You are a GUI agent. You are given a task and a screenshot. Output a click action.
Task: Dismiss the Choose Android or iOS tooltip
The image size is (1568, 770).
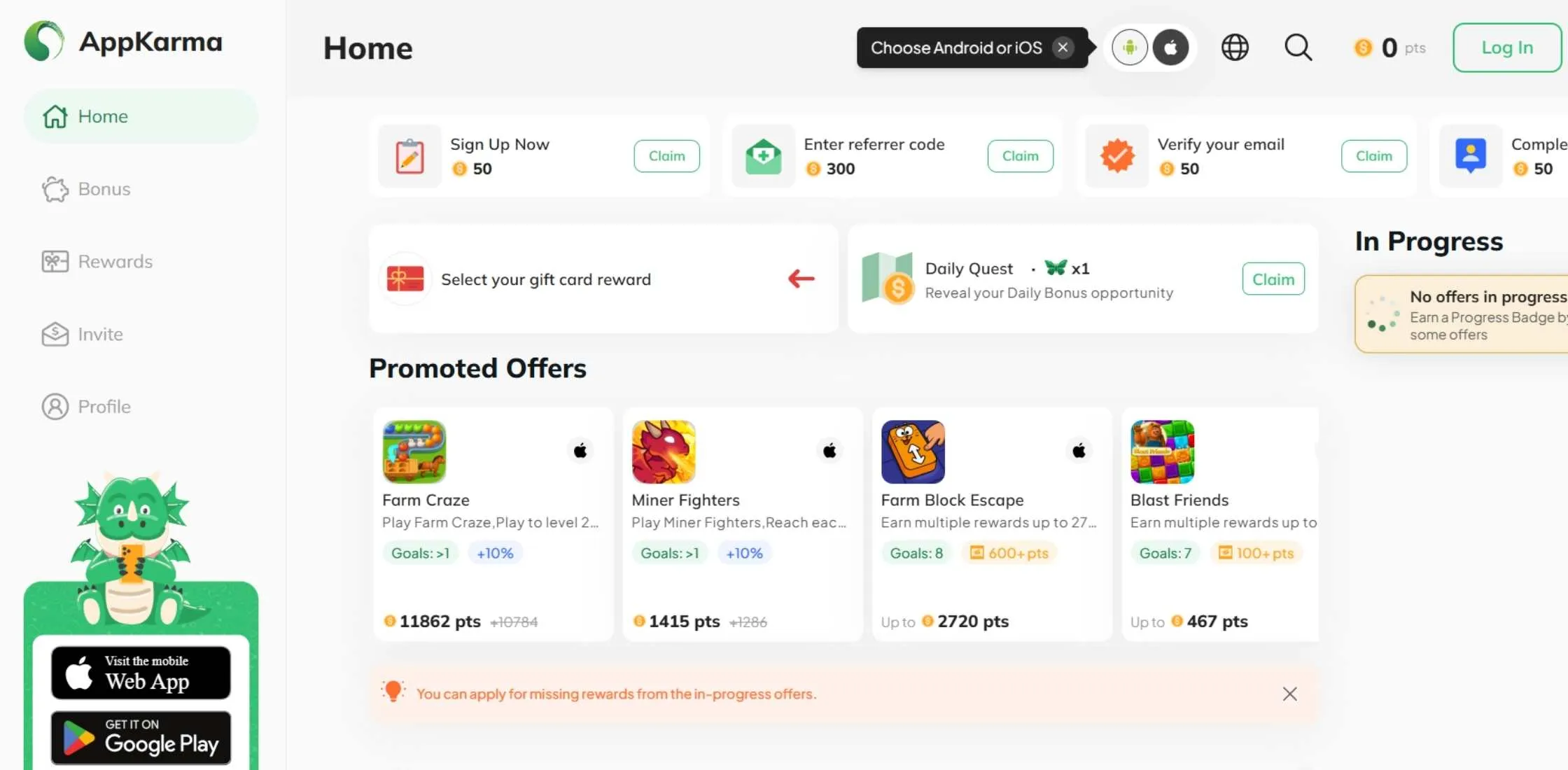tap(1063, 48)
